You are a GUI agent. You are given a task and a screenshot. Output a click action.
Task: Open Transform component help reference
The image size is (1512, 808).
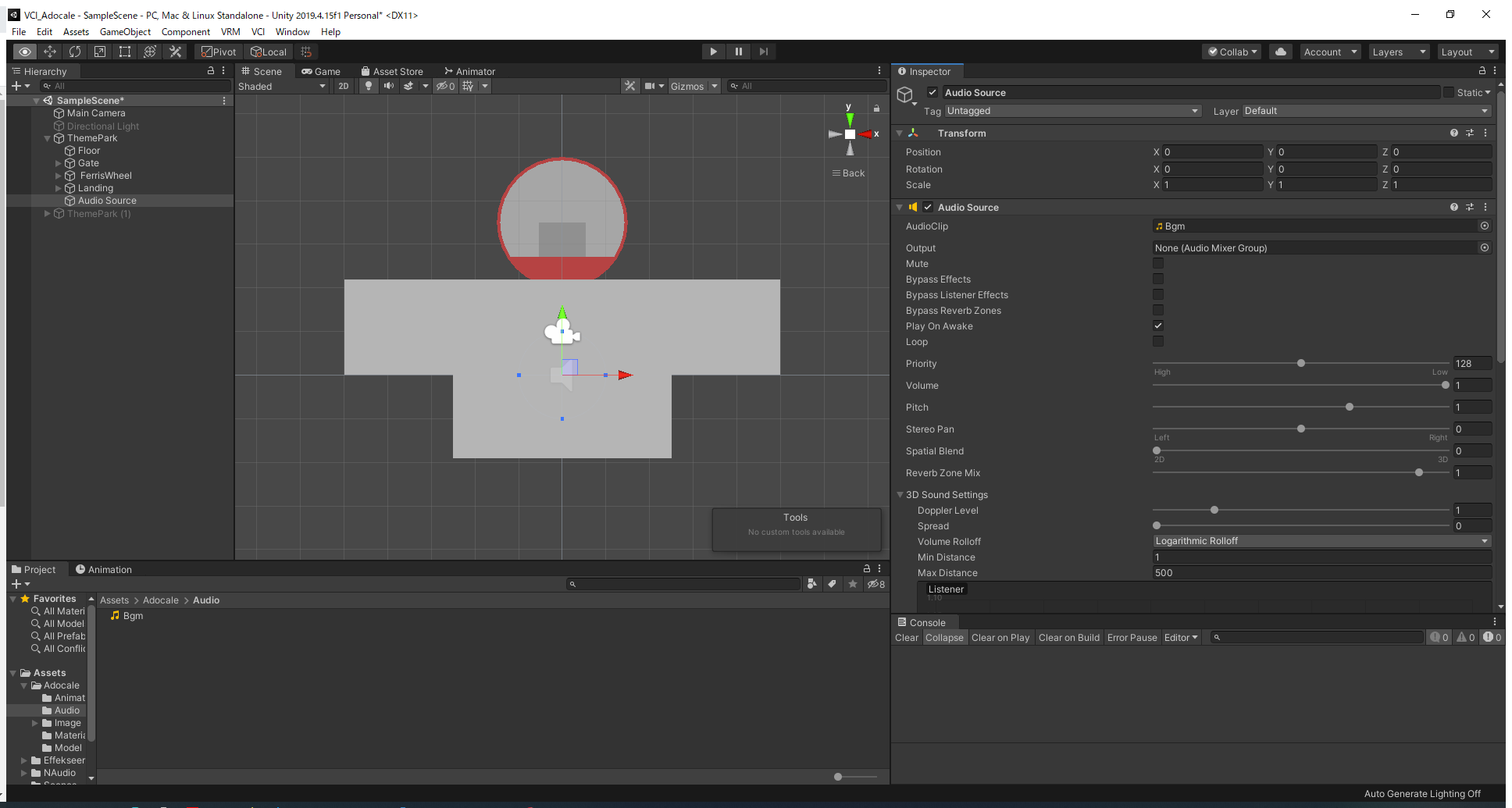pyautogui.click(x=1454, y=133)
